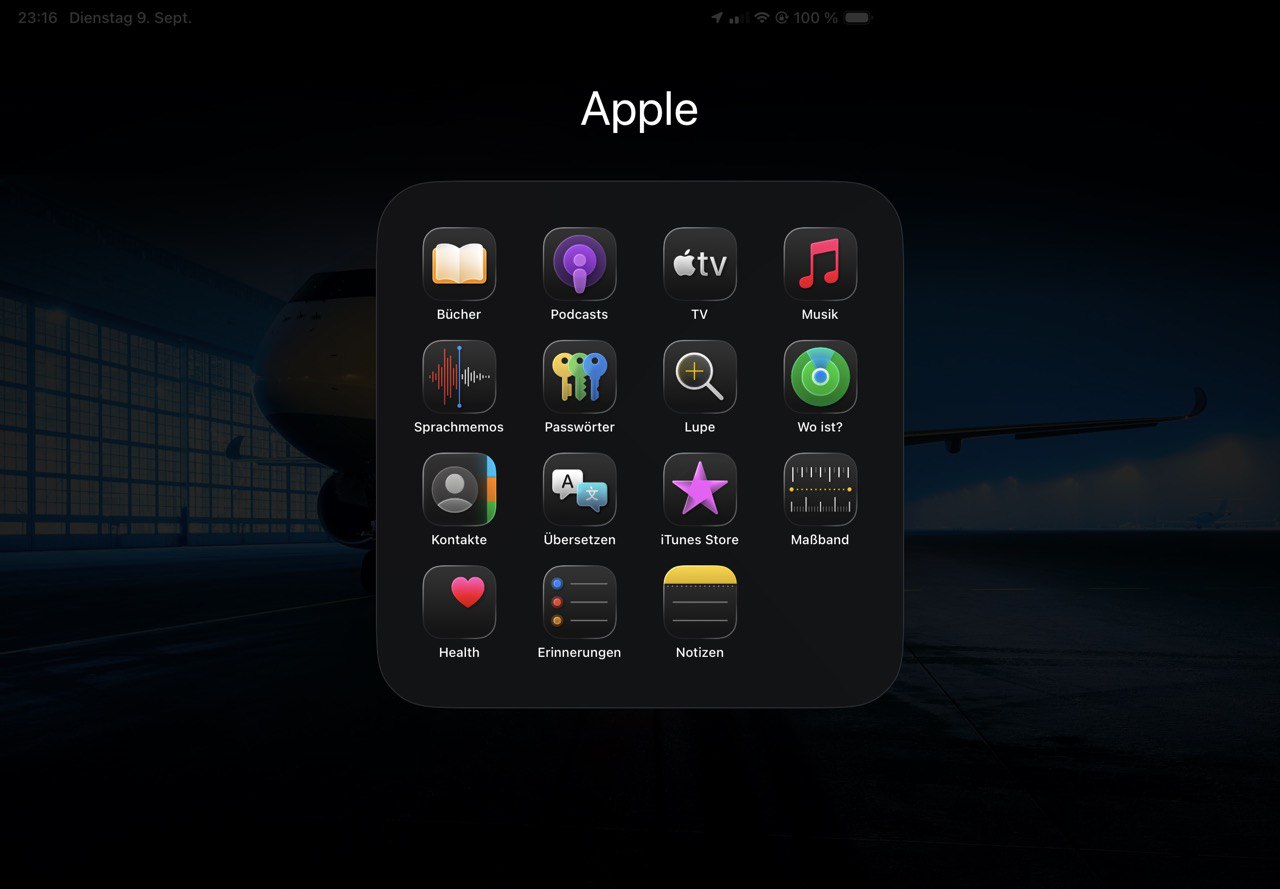Open the Health app
The height and width of the screenshot is (889, 1280).
pyautogui.click(x=459, y=602)
